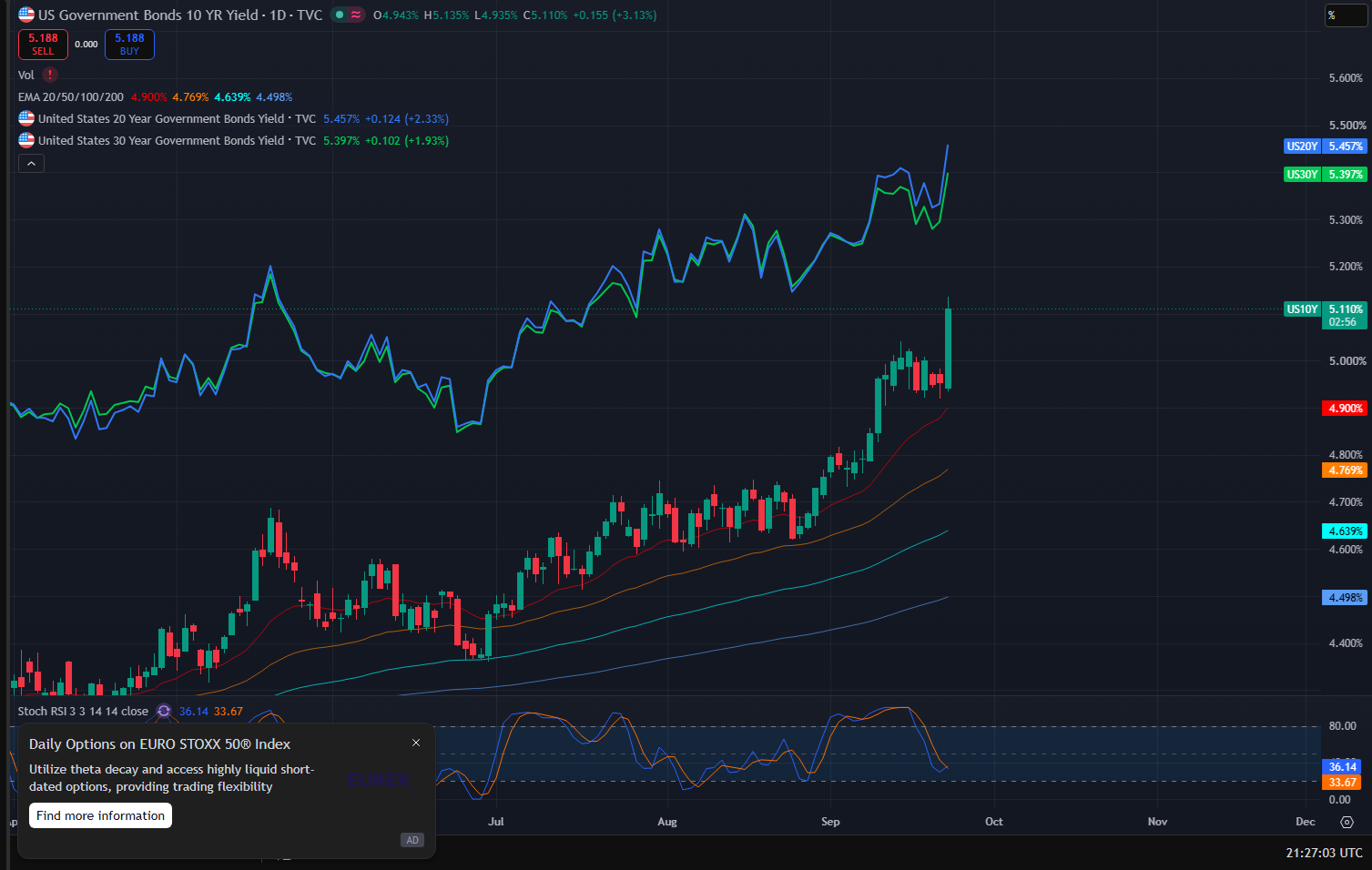The width and height of the screenshot is (1372, 870).
Task: Collapse the indicator legend with the chevron
Action: [31, 163]
